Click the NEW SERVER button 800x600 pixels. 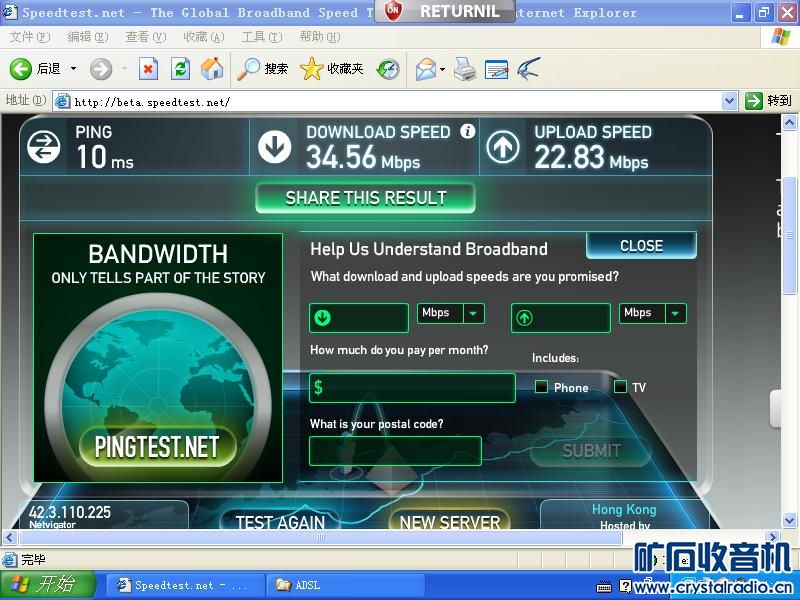tap(449, 520)
